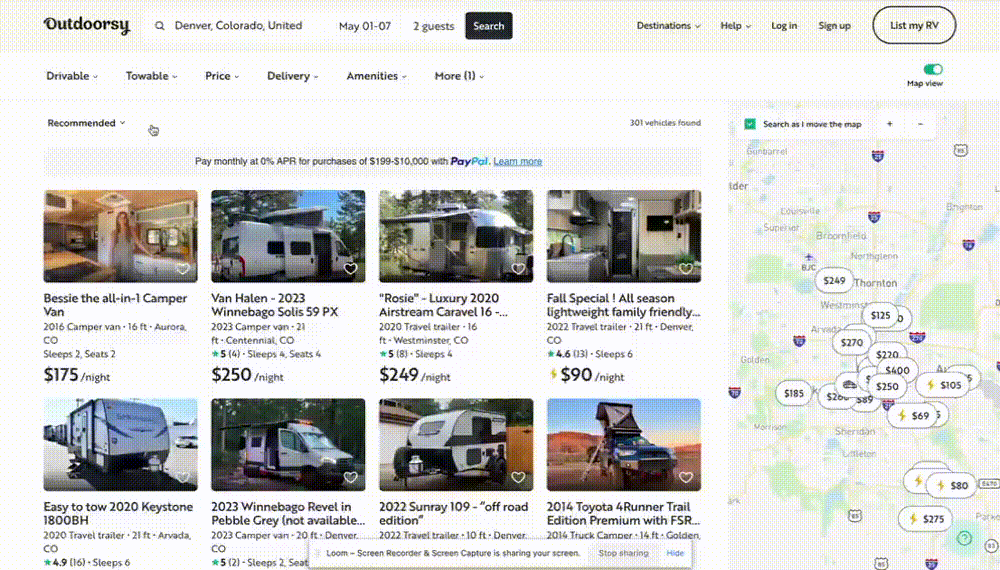The image size is (1000, 570).
Task: Click Sign up in header
Action: pyautogui.click(x=834, y=26)
